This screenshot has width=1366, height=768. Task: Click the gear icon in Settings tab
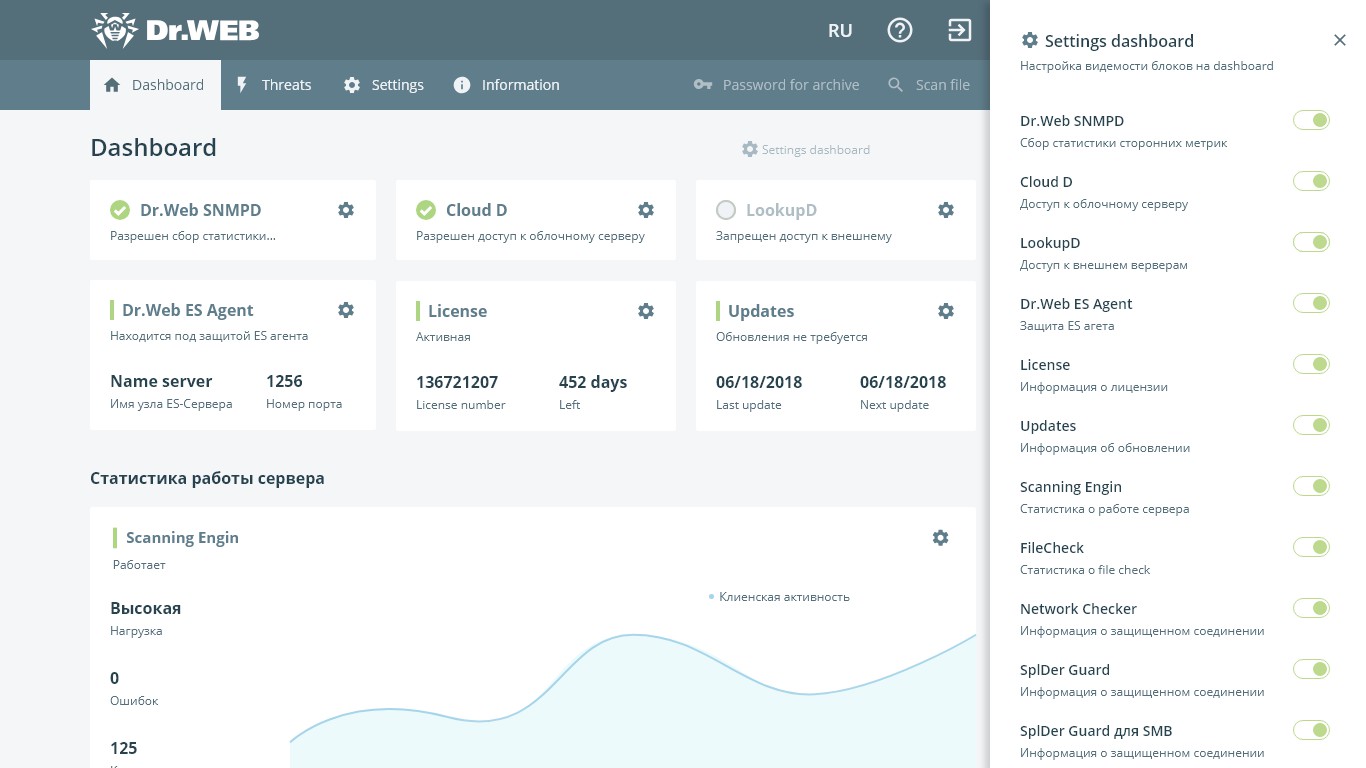[352, 85]
